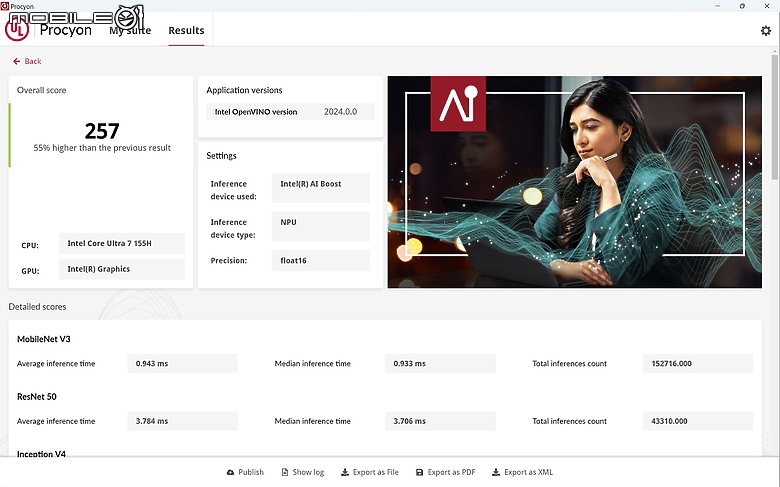This screenshot has width=780, height=487.
Task: Click the Detailed scores heading
Action: [37, 306]
